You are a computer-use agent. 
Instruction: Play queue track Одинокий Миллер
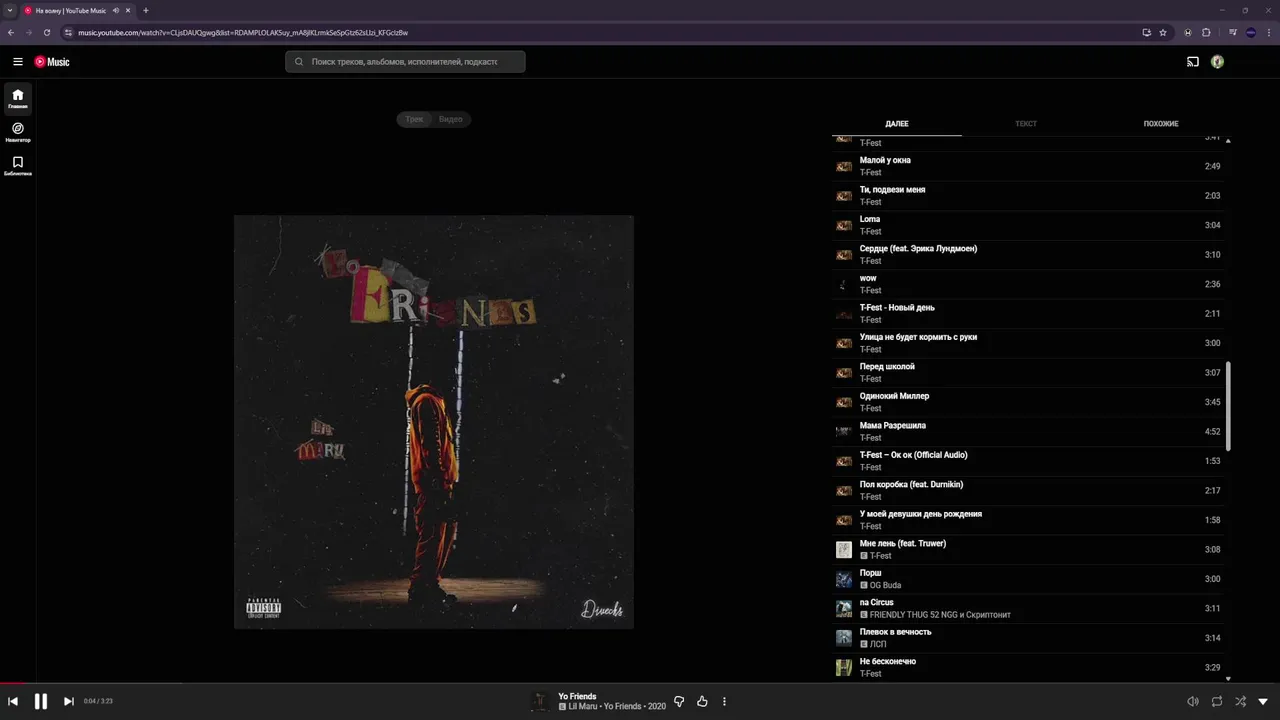click(1029, 402)
